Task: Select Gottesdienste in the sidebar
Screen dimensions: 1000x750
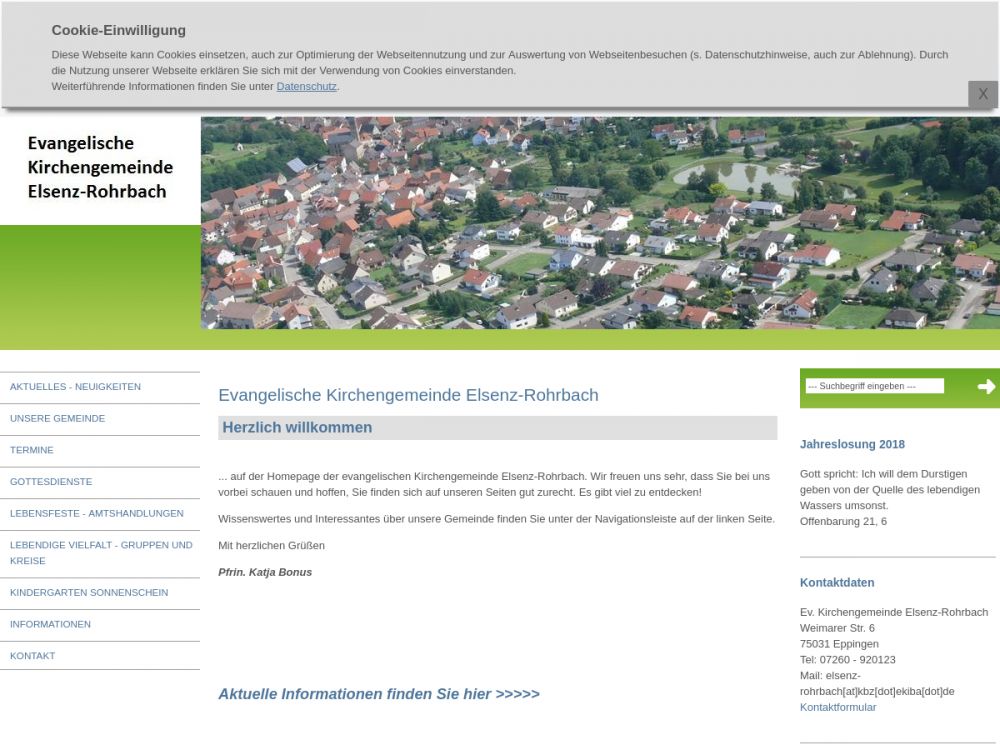Action: [x=51, y=482]
